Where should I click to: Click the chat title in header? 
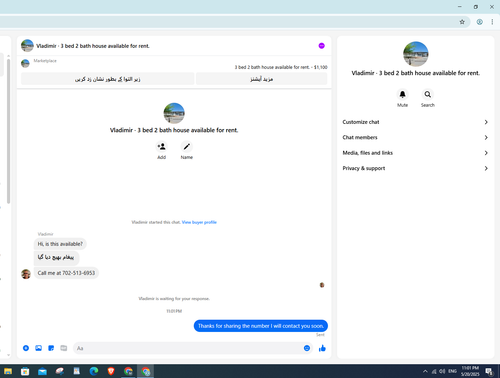tap(93, 46)
